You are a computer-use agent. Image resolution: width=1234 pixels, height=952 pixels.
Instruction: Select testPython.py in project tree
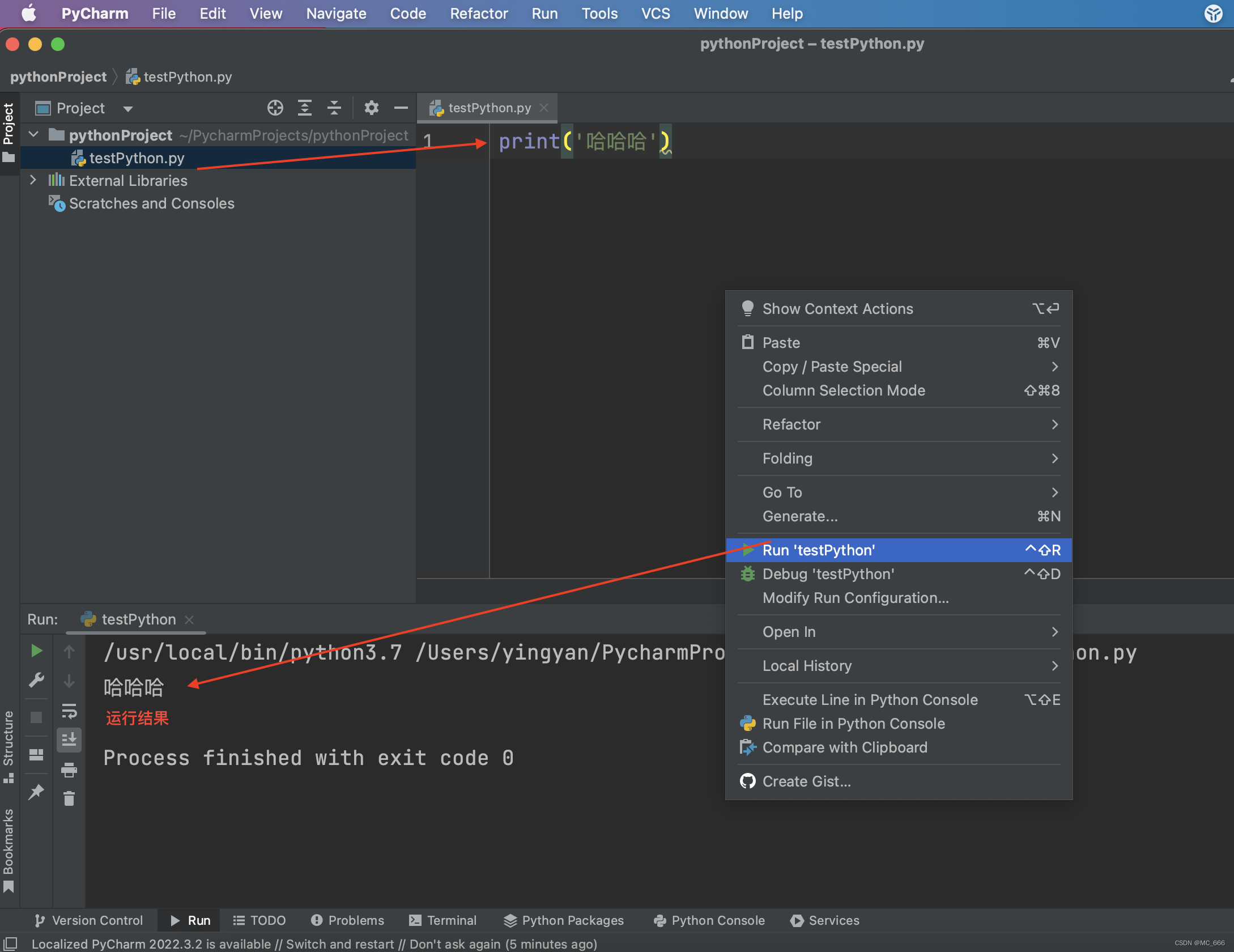137,158
